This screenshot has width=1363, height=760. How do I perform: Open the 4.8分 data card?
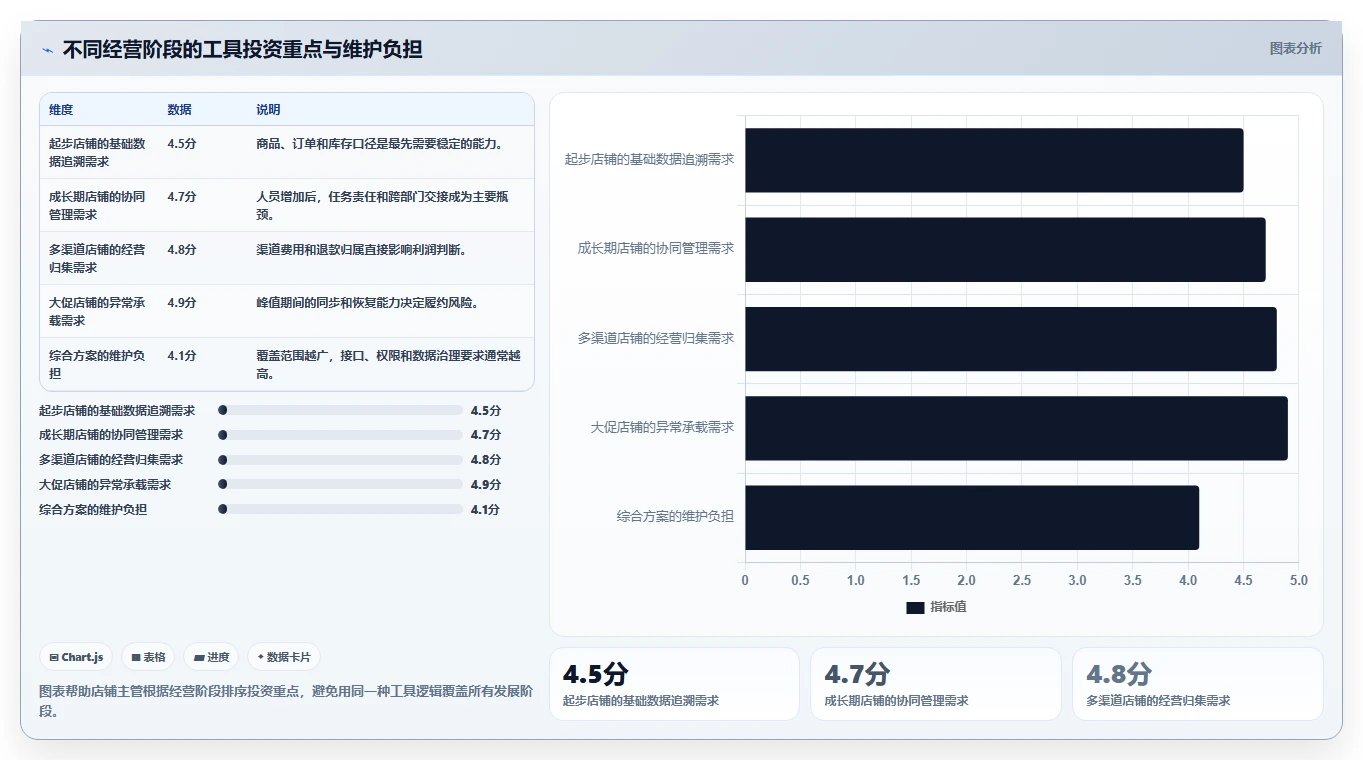[x=1197, y=684]
